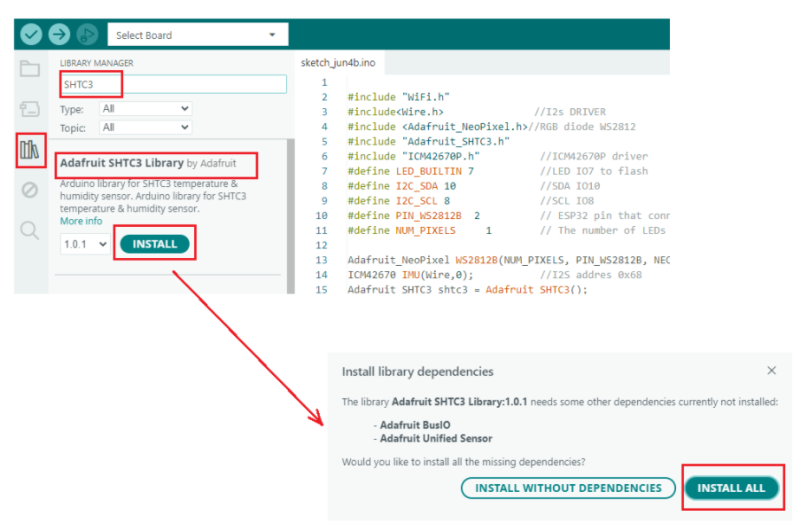Viewport: 800px width, 530px height.
Task: Expand the Type filter dropdown
Action: tap(145, 108)
